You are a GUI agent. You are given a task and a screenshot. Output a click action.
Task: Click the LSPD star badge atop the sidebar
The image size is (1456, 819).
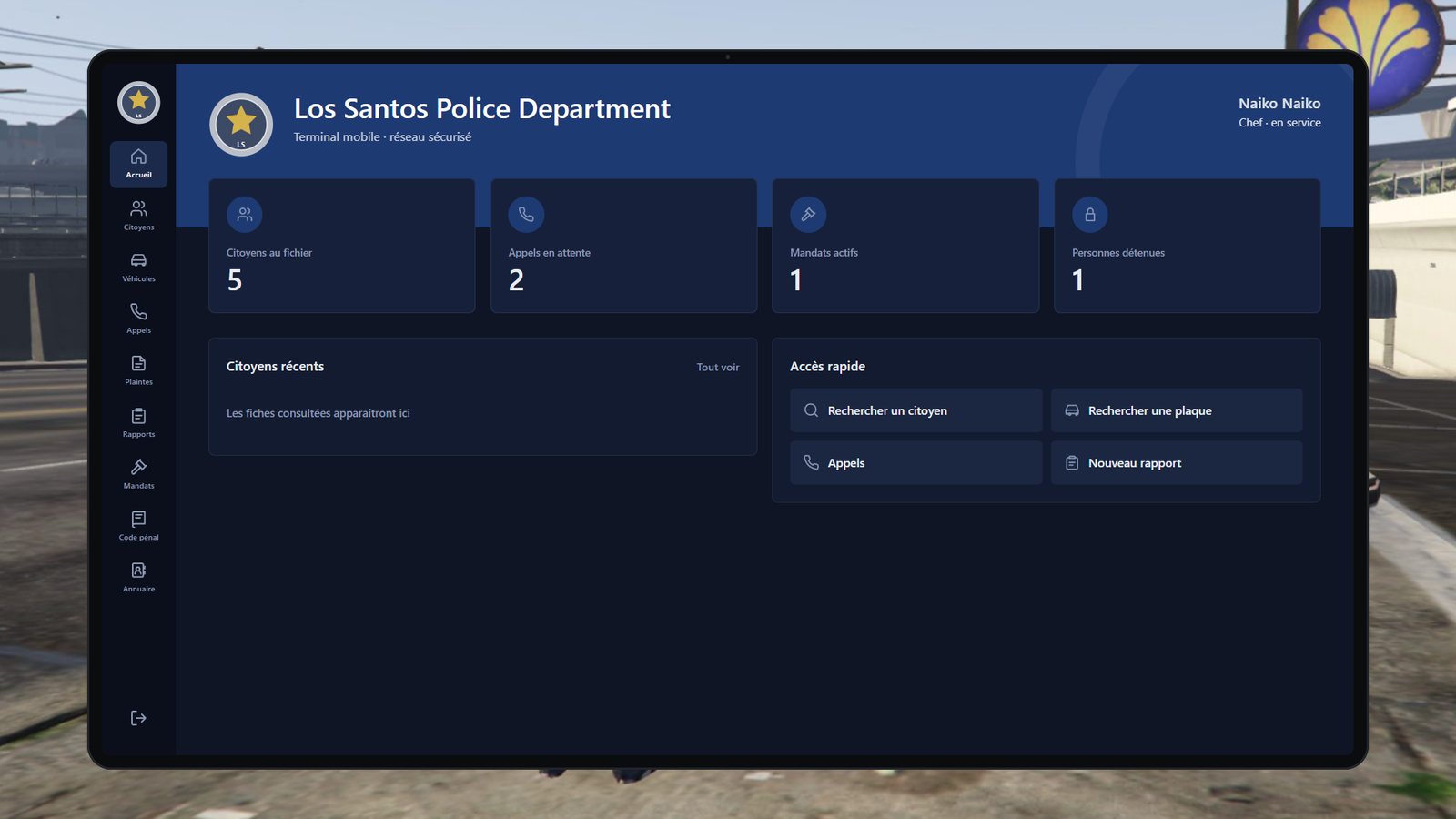click(138, 102)
